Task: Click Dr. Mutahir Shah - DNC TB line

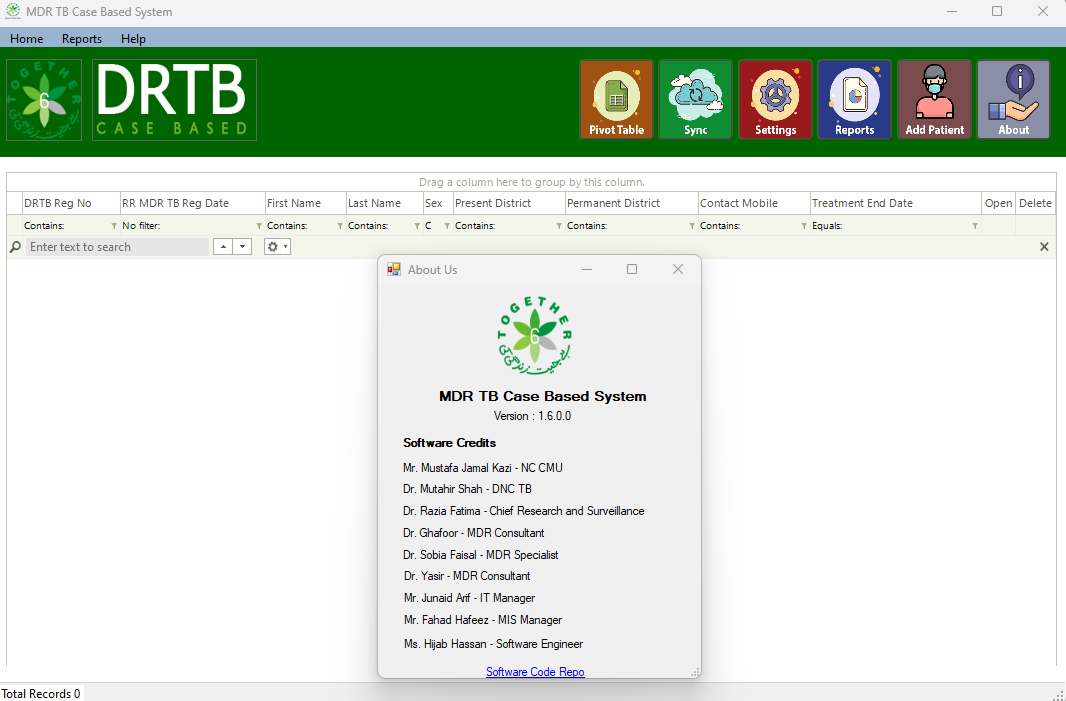Action: [x=467, y=489]
